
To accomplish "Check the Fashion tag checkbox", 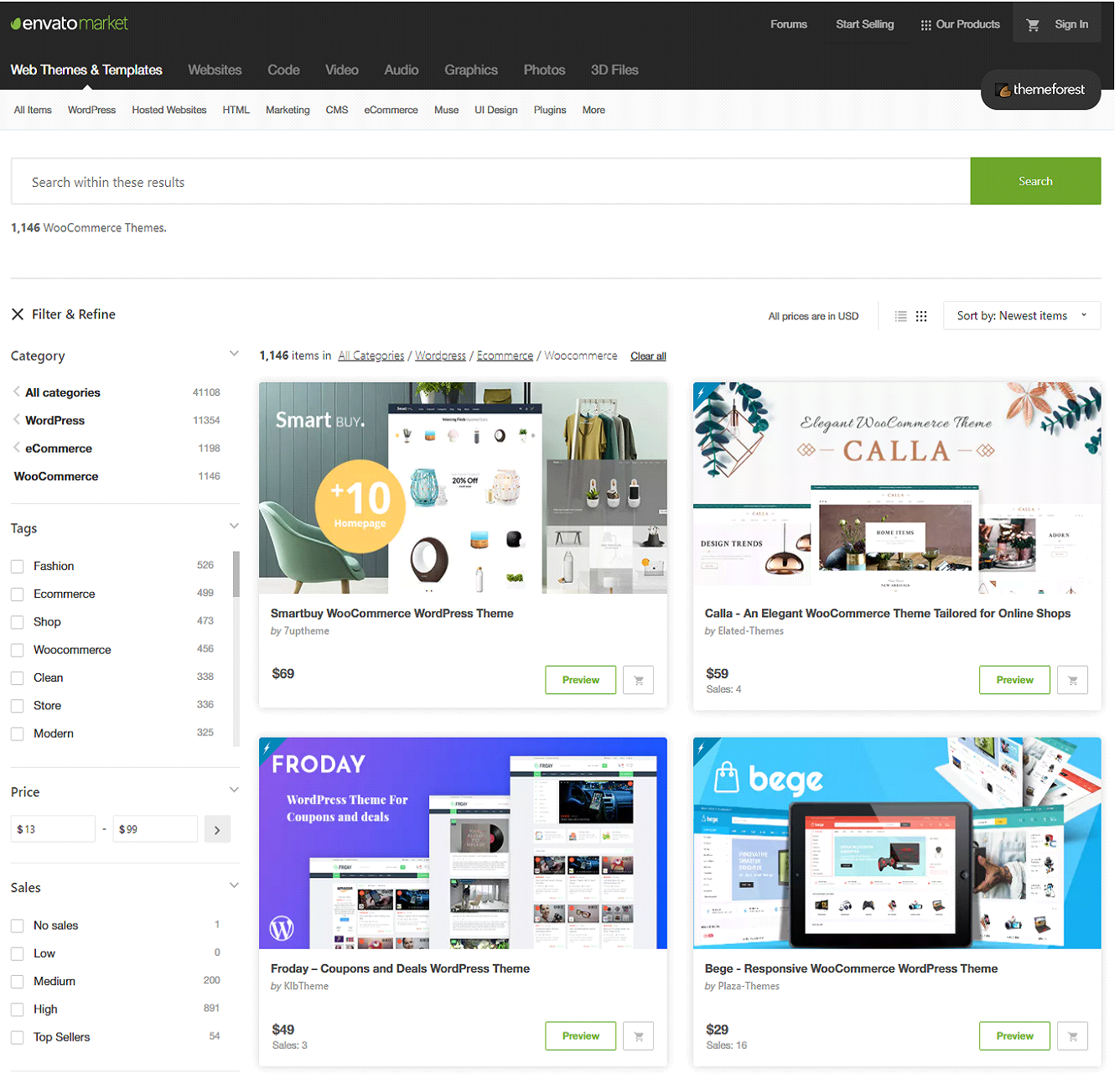I will pyautogui.click(x=17, y=568).
